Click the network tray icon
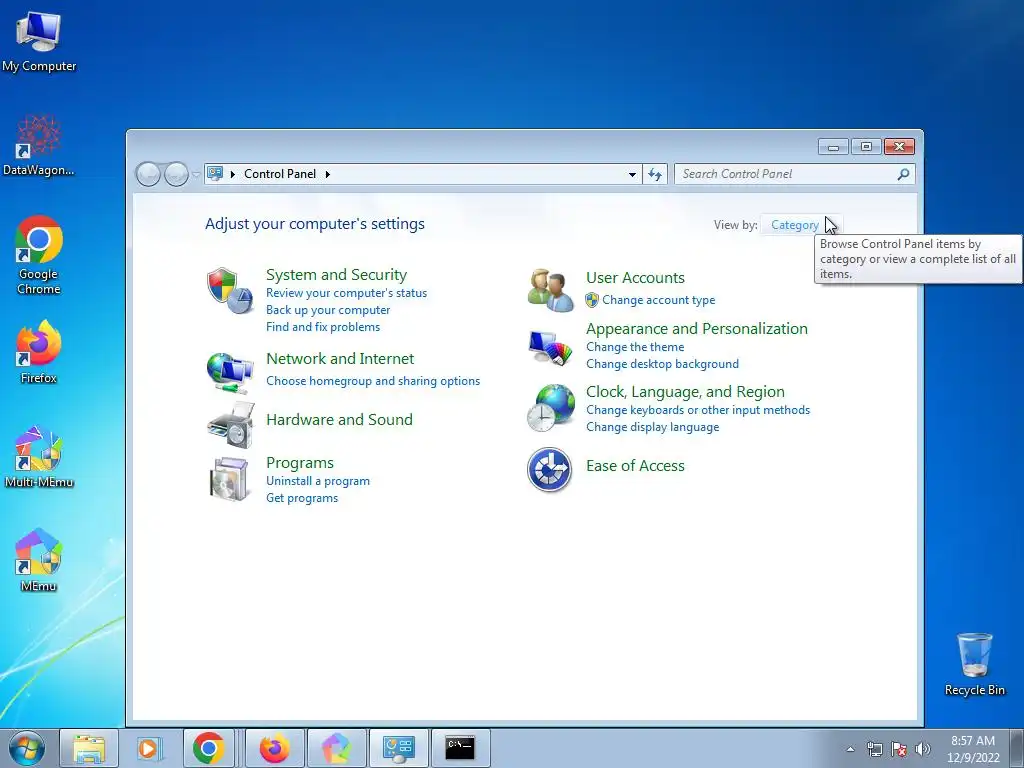 [x=874, y=749]
